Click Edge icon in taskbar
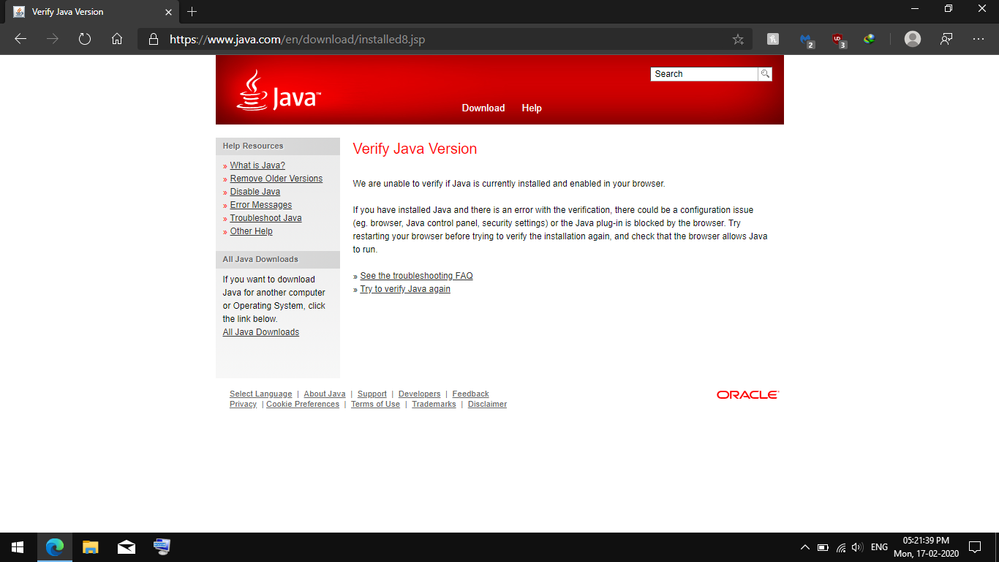The width and height of the screenshot is (999, 562). 55,547
